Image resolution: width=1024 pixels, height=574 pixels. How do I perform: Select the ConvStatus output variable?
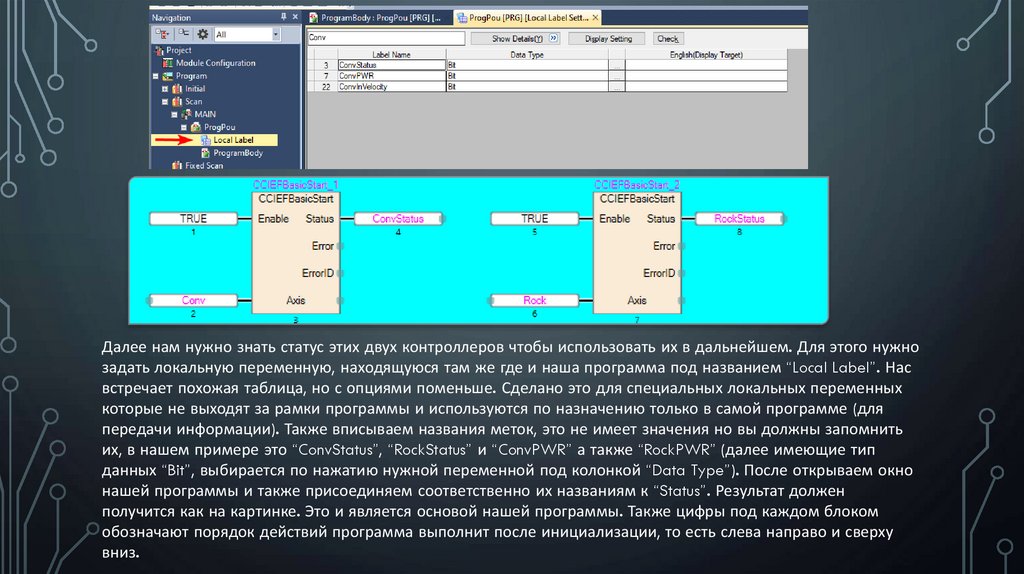coord(398,219)
